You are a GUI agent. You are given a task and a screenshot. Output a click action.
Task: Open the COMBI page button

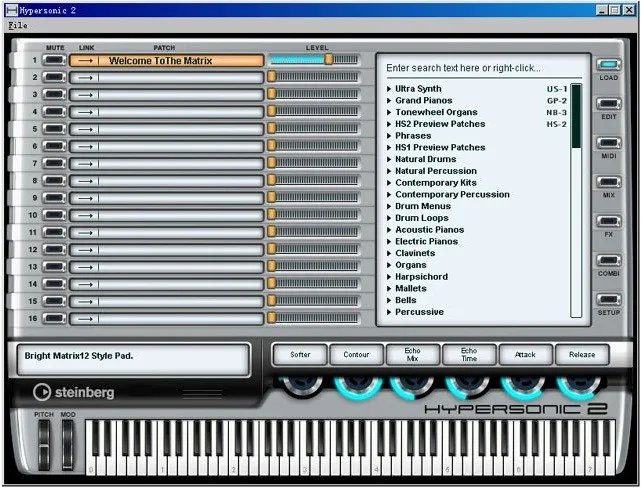pos(609,260)
